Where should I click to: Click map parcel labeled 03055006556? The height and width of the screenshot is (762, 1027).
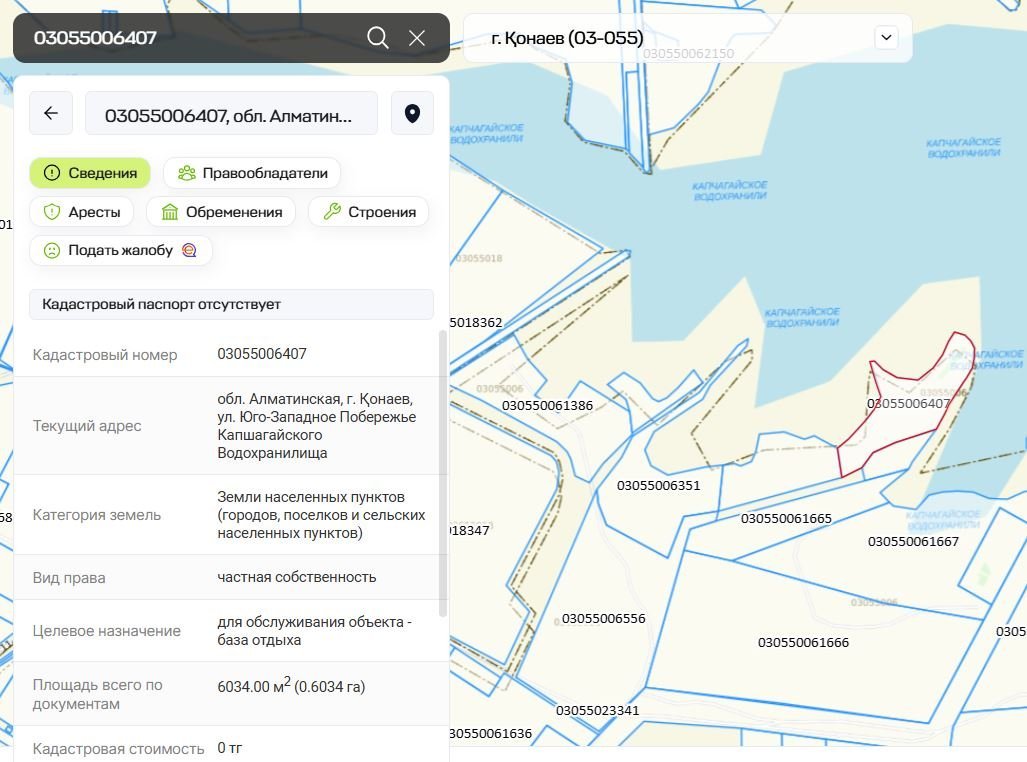(x=603, y=618)
